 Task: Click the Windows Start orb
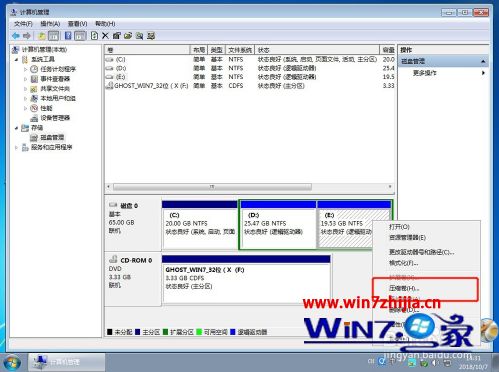11,363
